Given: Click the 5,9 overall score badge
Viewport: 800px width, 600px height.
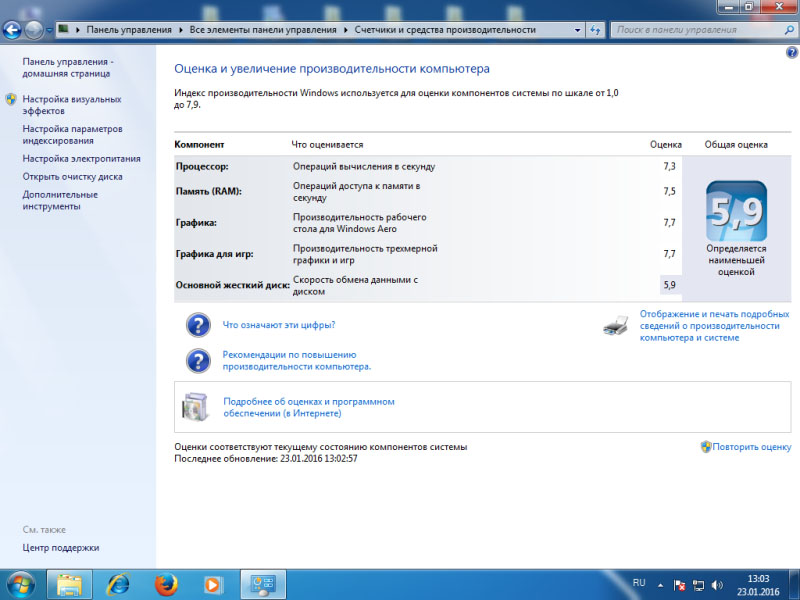Looking at the screenshot, I should coord(736,211).
